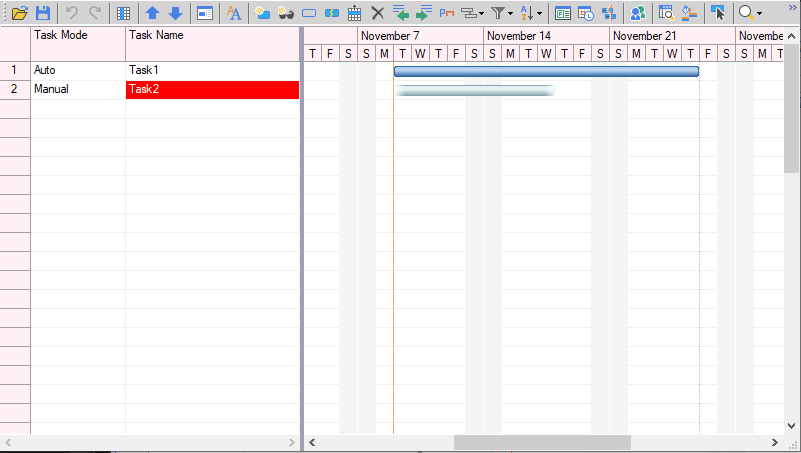Open the font style 'A' icon

tap(233, 13)
